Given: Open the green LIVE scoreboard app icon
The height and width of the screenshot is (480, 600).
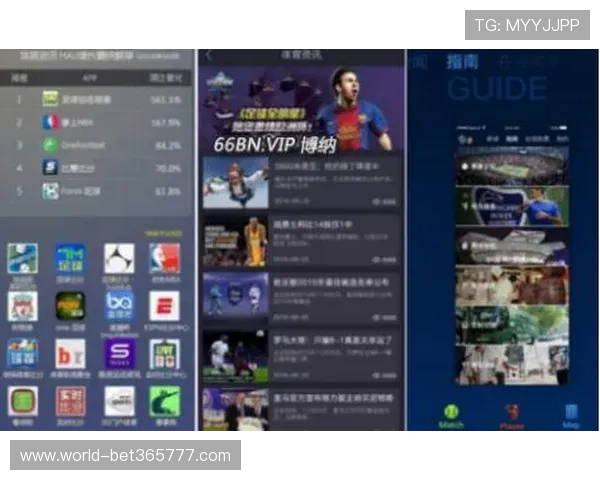Looking at the screenshot, I should point(165,354).
